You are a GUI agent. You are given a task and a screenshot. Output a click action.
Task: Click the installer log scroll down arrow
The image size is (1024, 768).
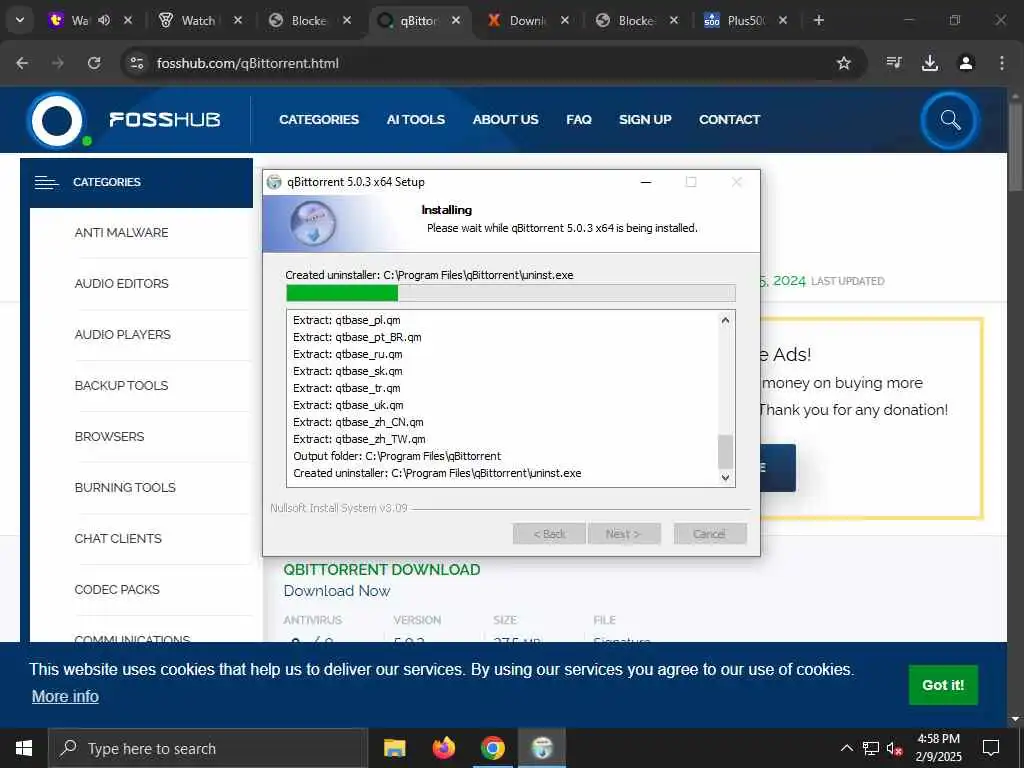click(x=725, y=477)
